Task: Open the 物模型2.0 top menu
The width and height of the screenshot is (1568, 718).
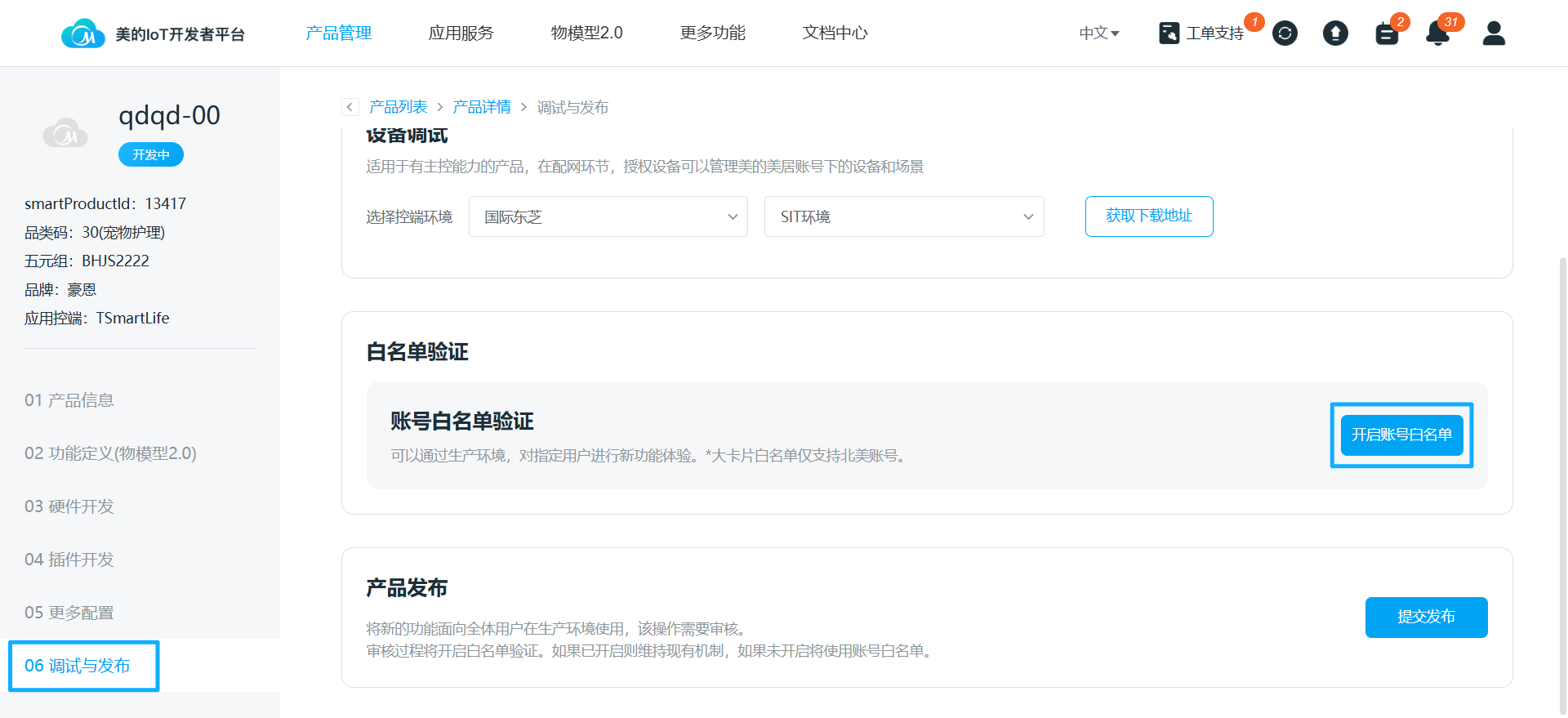Action: [586, 33]
